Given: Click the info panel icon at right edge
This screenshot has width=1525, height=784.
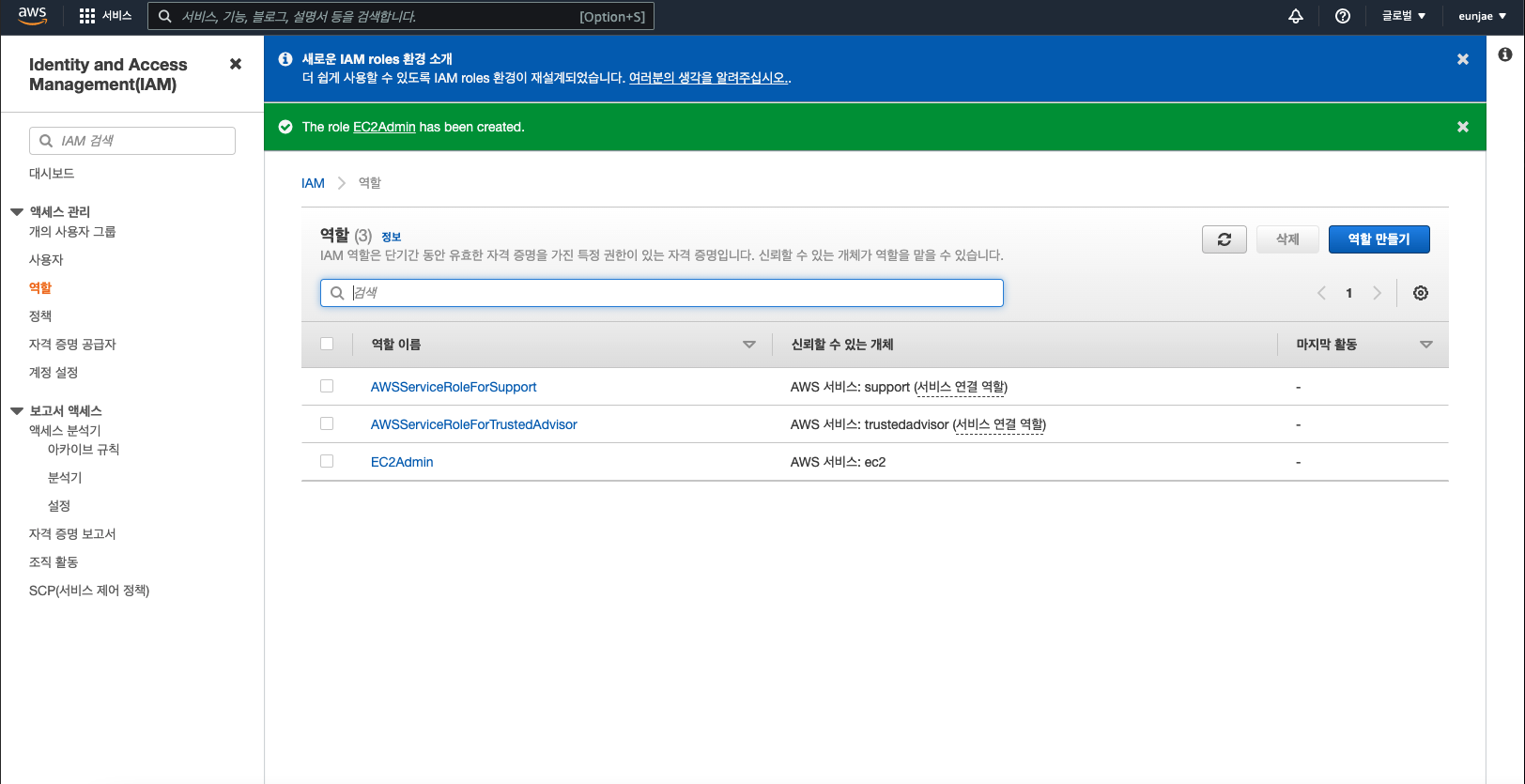Looking at the screenshot, I should [x=1505, y=54].
